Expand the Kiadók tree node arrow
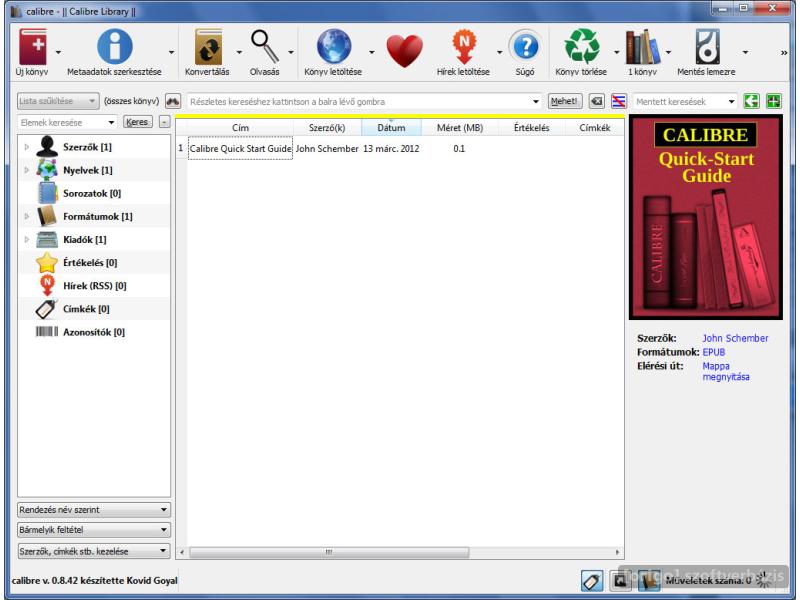 27,239
